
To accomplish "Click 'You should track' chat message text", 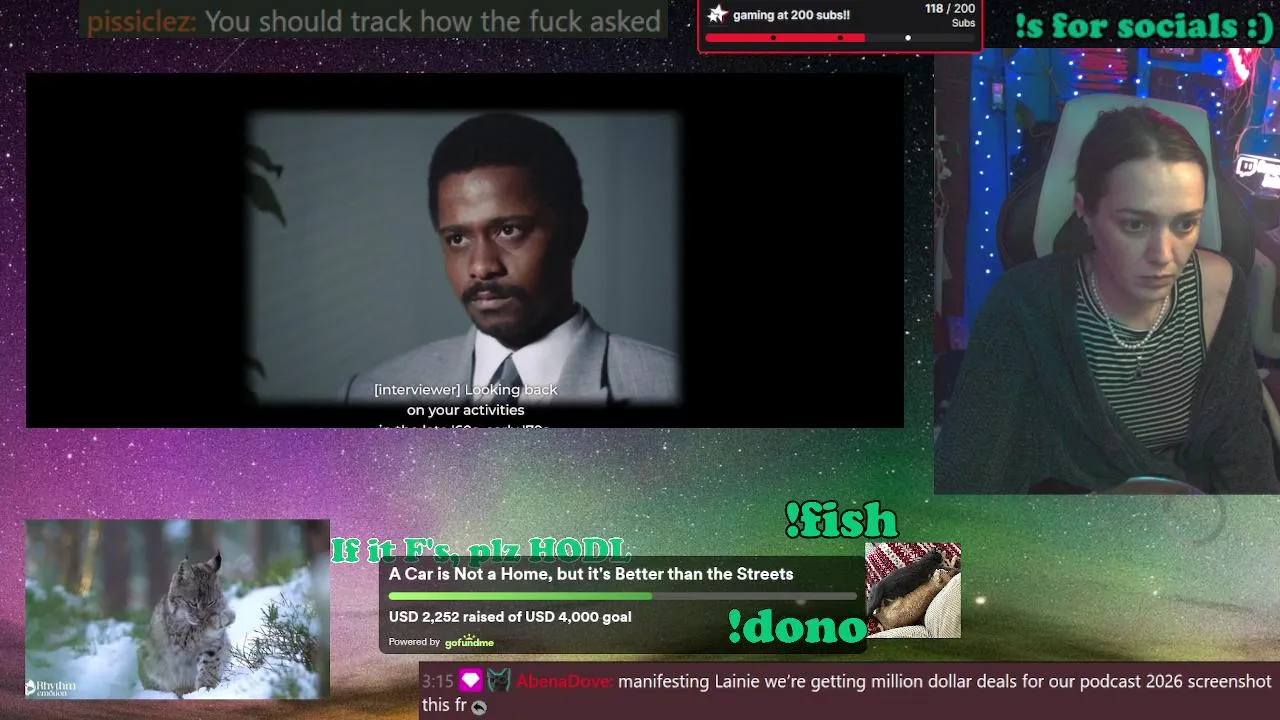I will [433, 21].
